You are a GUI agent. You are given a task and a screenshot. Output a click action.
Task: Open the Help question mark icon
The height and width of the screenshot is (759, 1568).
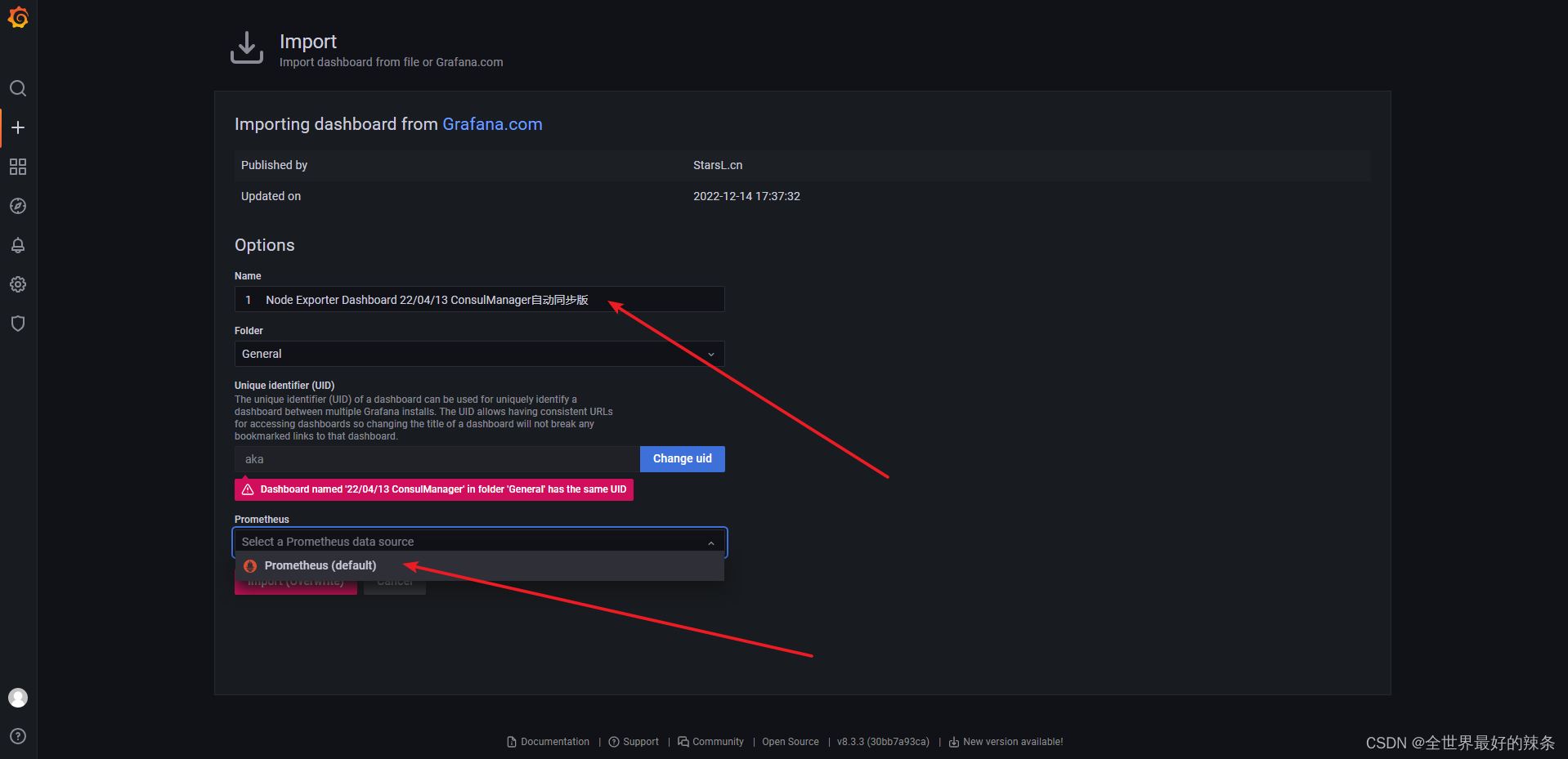[18, 736]
